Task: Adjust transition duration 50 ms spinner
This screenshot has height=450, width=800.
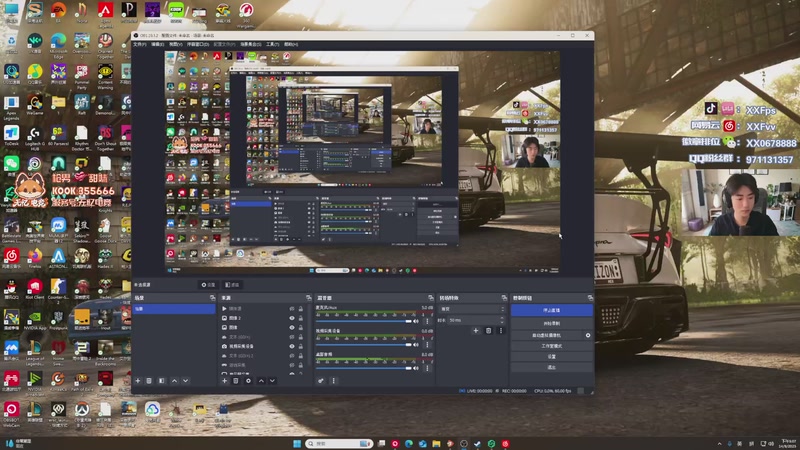Action: click(x=477, y=320)
